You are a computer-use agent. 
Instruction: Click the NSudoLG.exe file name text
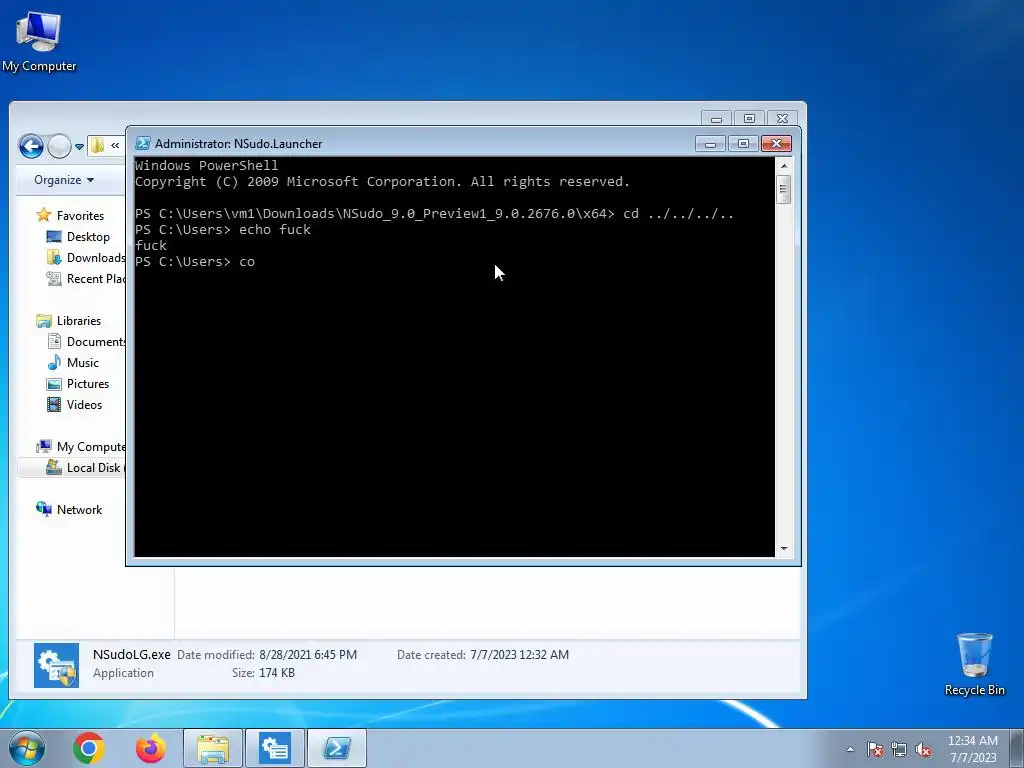coord(131,654)
